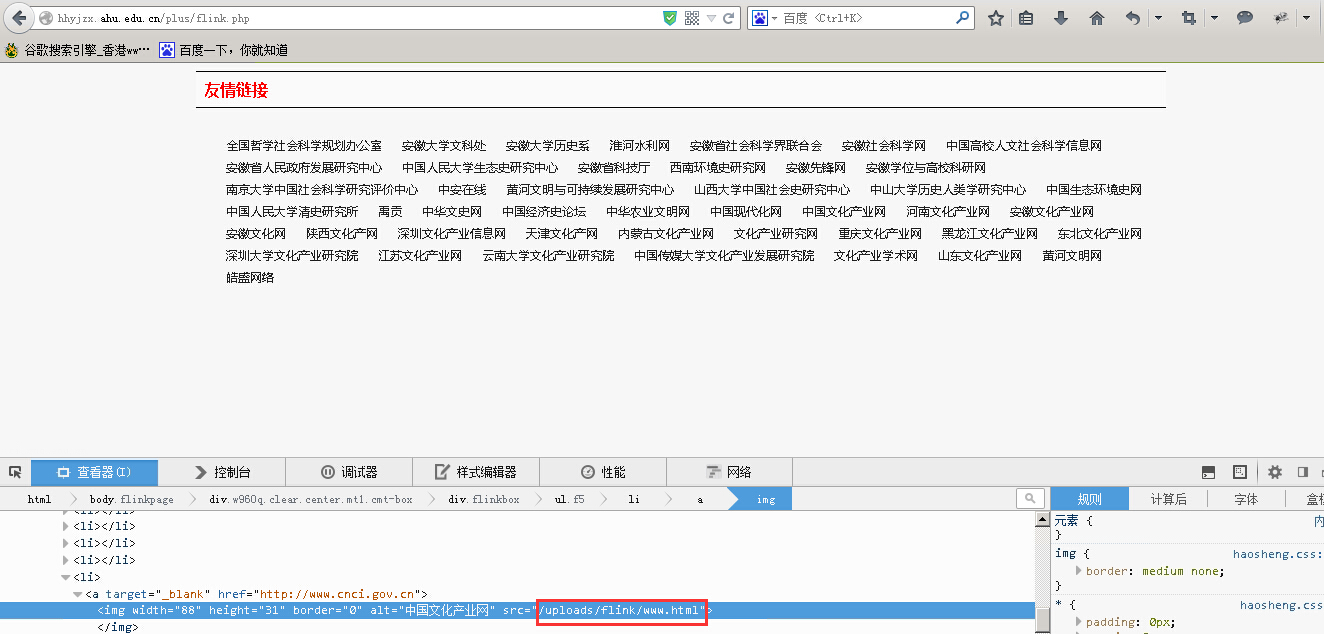Collapse the <a target="_blank"> node twisty

tap(78, 594)
